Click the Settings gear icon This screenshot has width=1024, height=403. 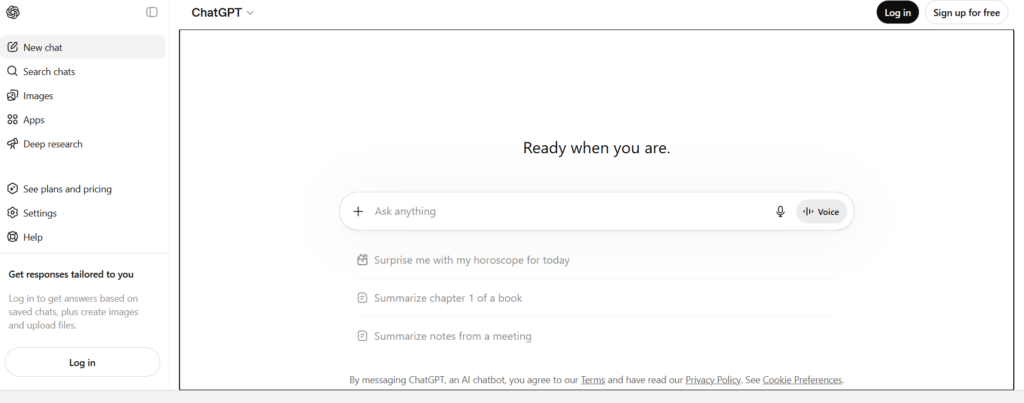[12, 213]
